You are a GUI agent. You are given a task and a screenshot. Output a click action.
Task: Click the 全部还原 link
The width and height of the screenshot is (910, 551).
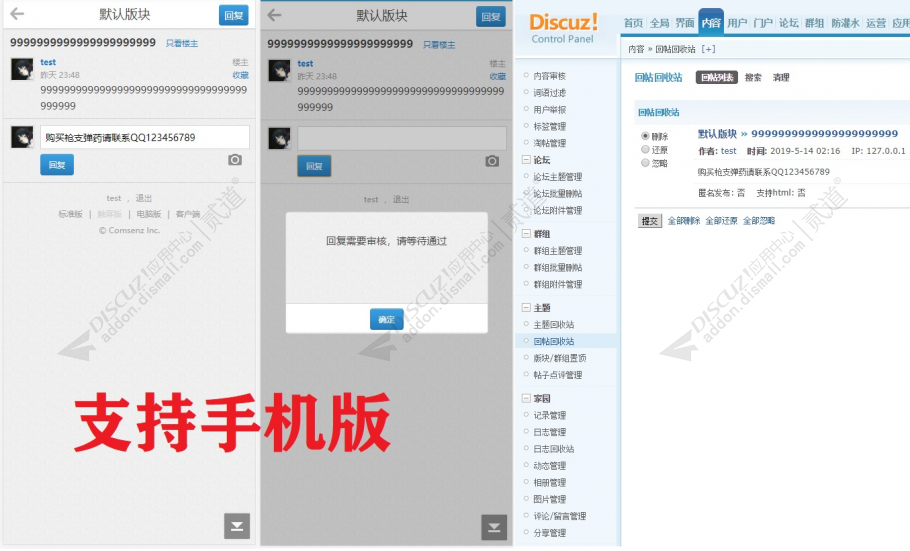coord(722,221)
